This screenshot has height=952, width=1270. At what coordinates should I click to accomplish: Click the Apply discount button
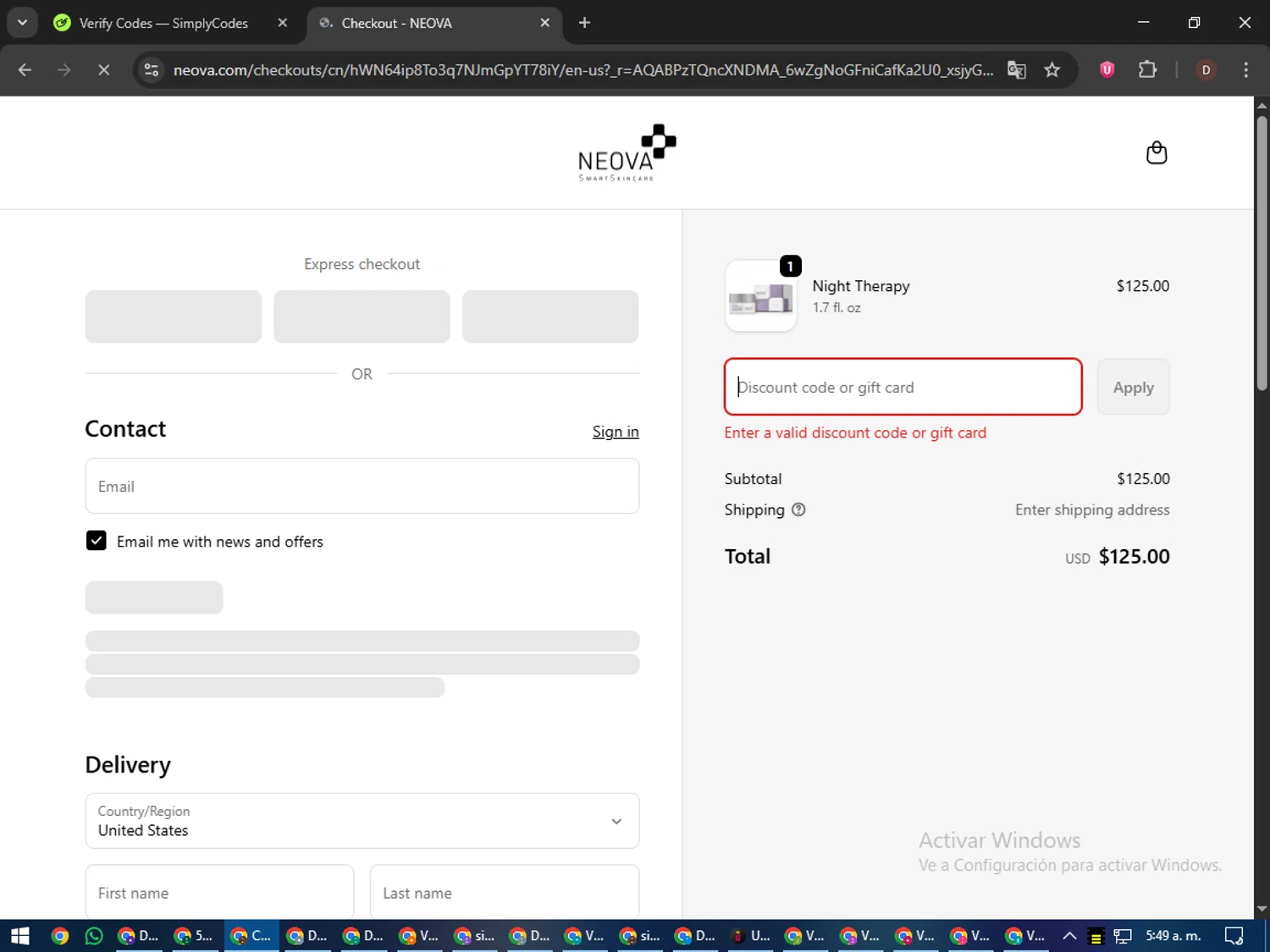click(x=1133, y=387)
